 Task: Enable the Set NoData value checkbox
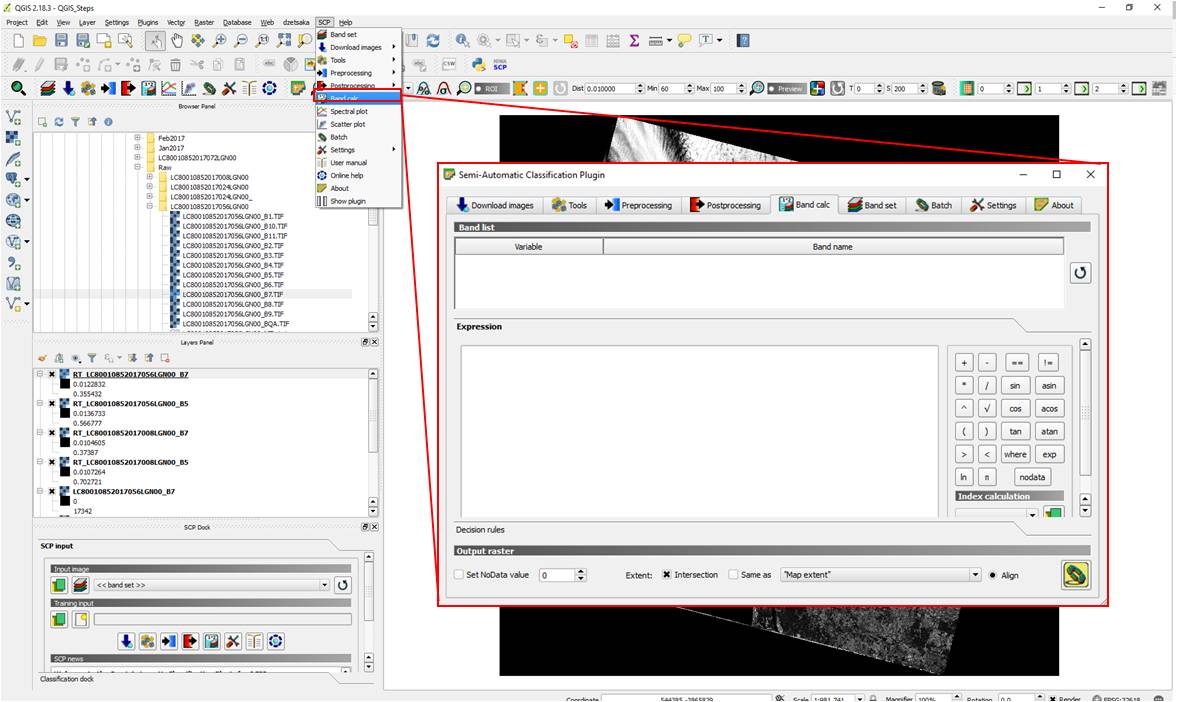(x=459, y=575)
